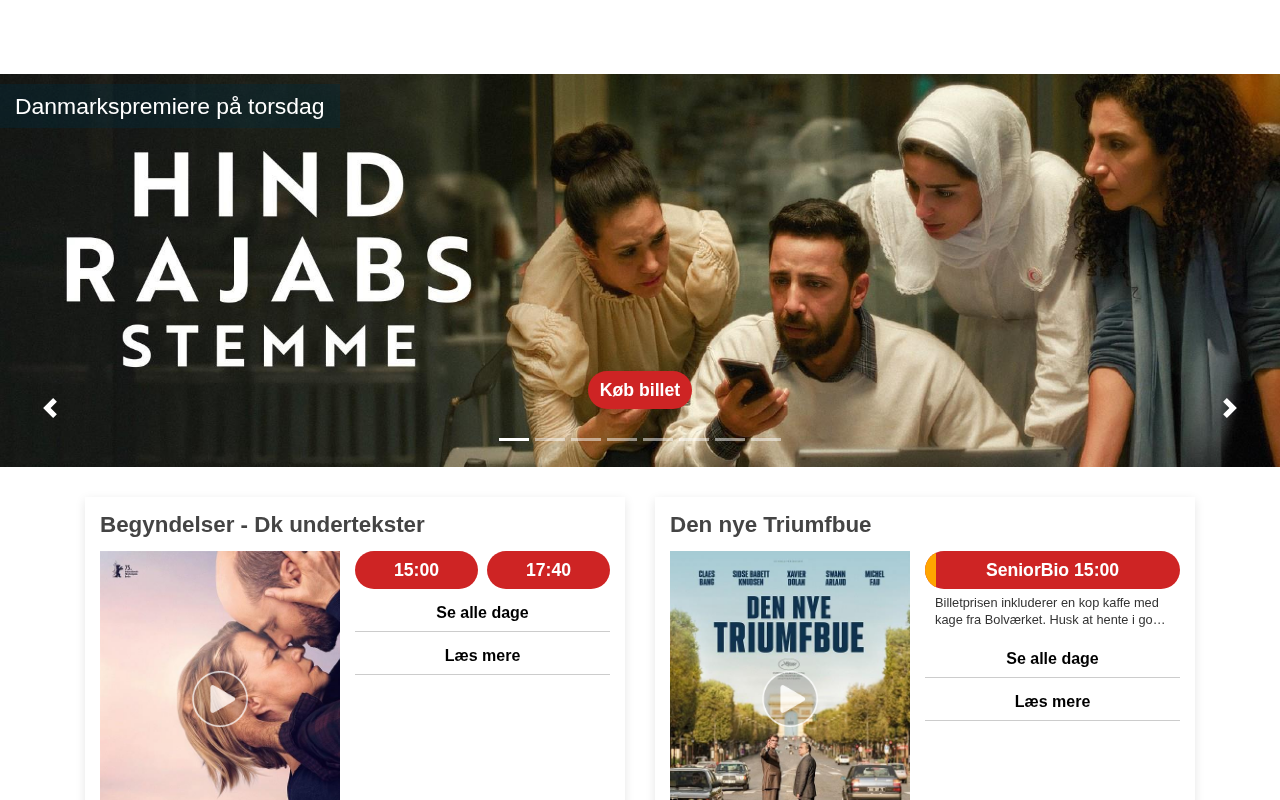The width and height of the screenshot is (1280, 800).
Task: Open Læs mere for Den nye Triumfbue
Action: pos(1052,702)
